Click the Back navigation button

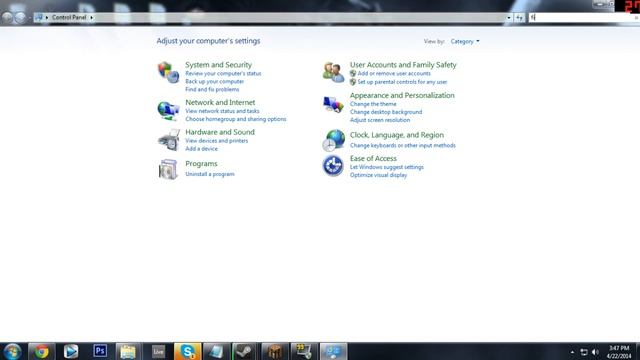coord(7,18)
